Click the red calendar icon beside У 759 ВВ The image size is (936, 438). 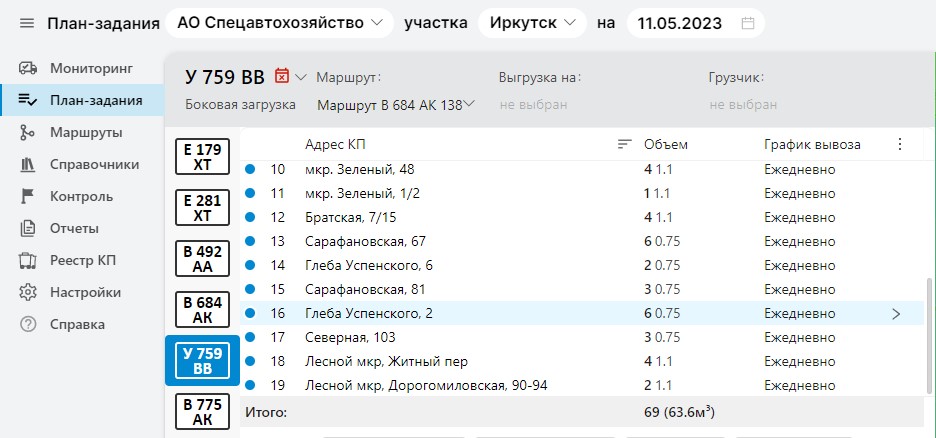(282, 77)
